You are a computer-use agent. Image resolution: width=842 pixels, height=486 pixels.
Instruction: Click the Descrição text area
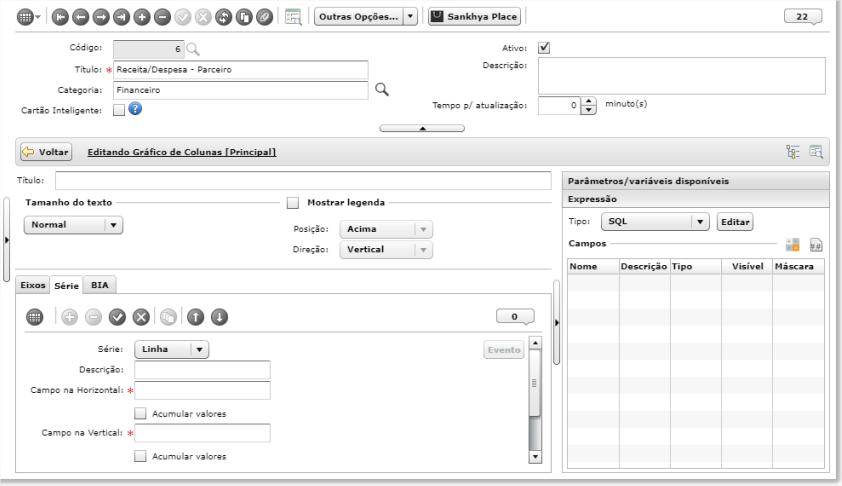tap(682, 76)
